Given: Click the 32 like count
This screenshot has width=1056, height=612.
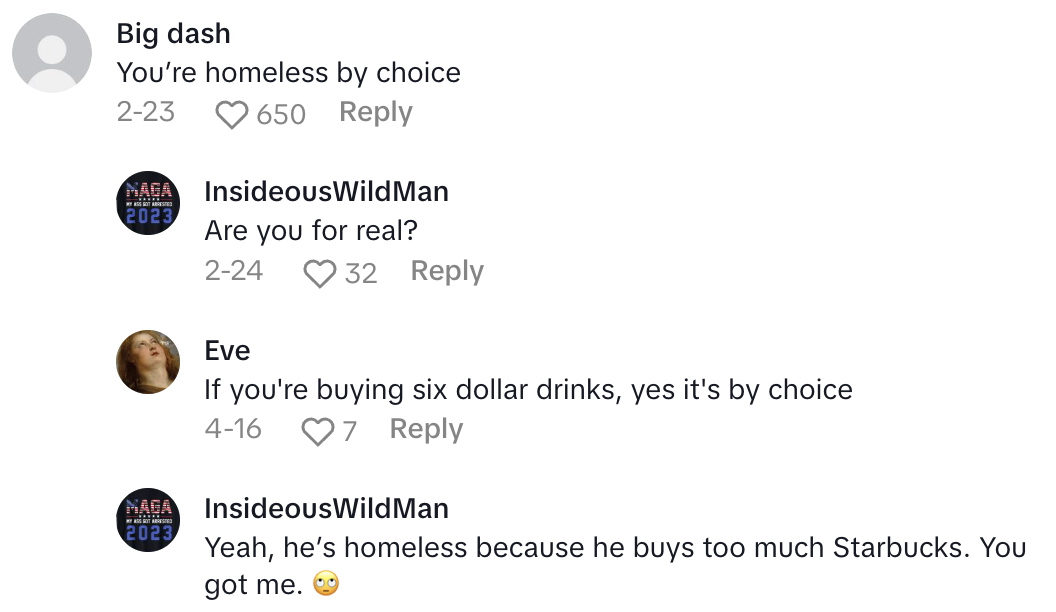Looking at the screenshot, I should point(361,273).
